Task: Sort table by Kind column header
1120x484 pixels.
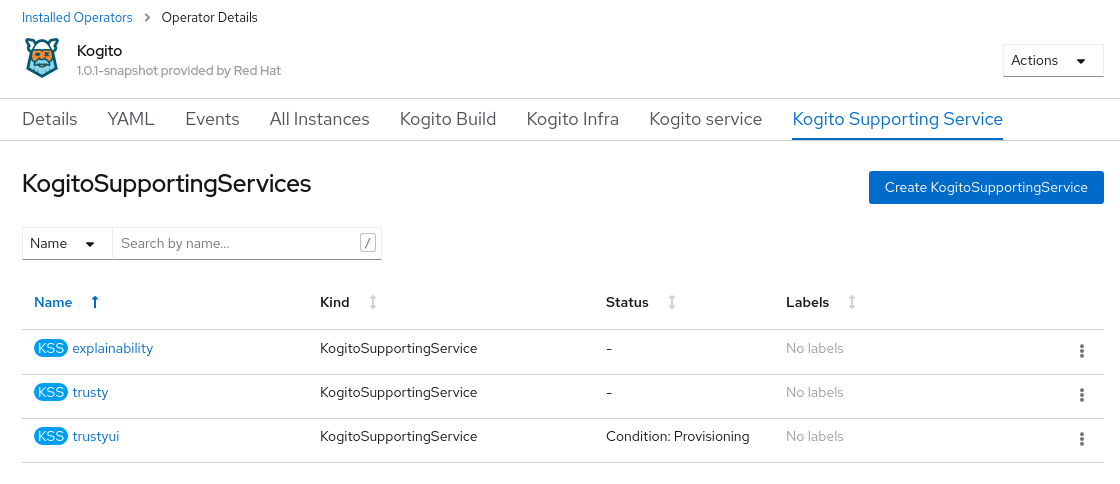Action: point(334,302)
